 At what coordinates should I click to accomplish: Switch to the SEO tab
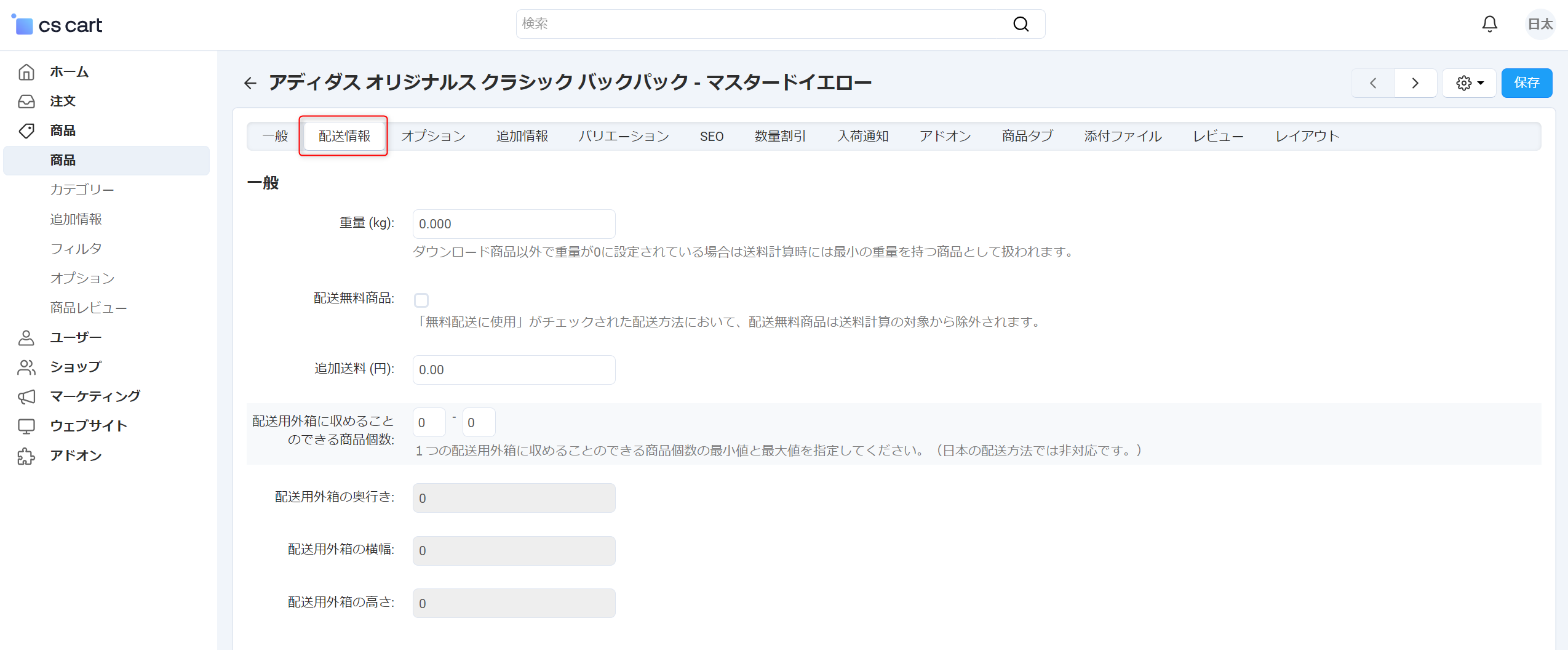pos(711,137)
